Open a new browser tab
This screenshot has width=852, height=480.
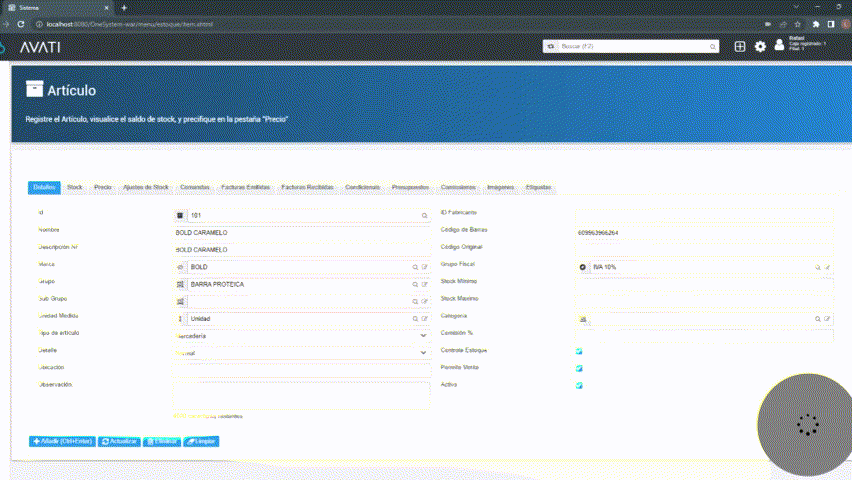point(124,8)
